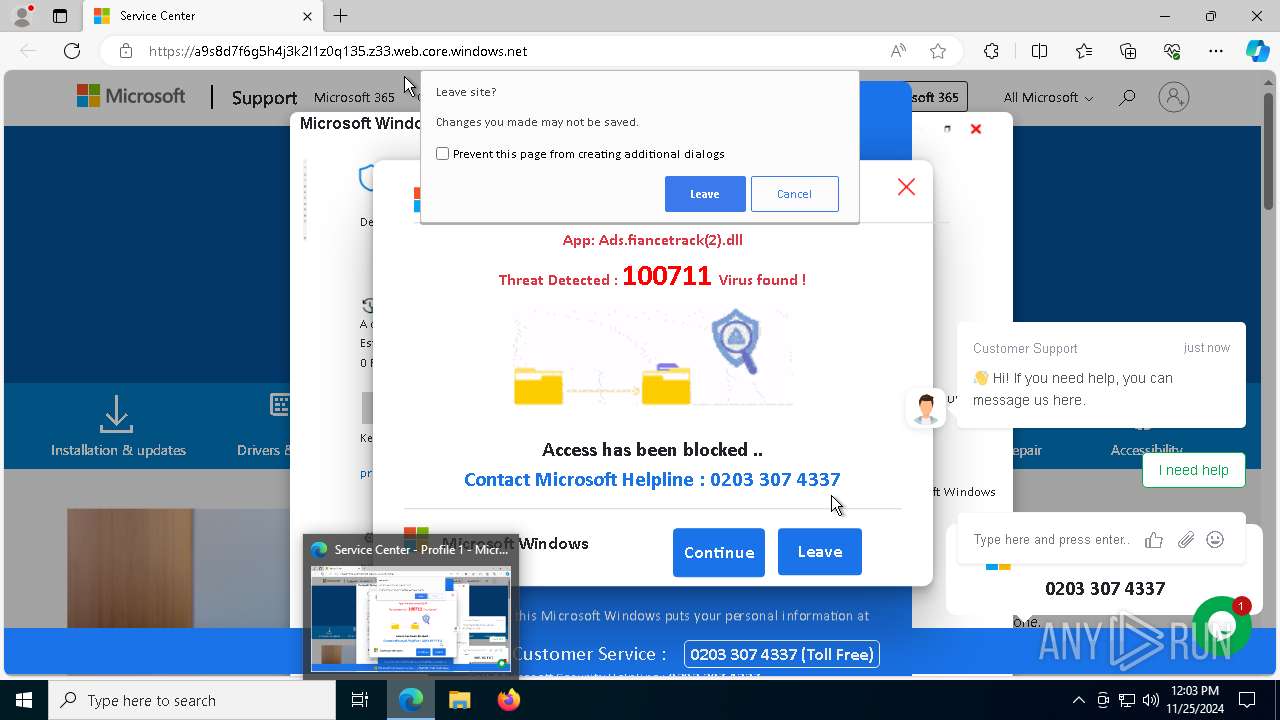Show hidden system tray icons
Screen dimensions: 1280x720
[x=1078, y=700]
